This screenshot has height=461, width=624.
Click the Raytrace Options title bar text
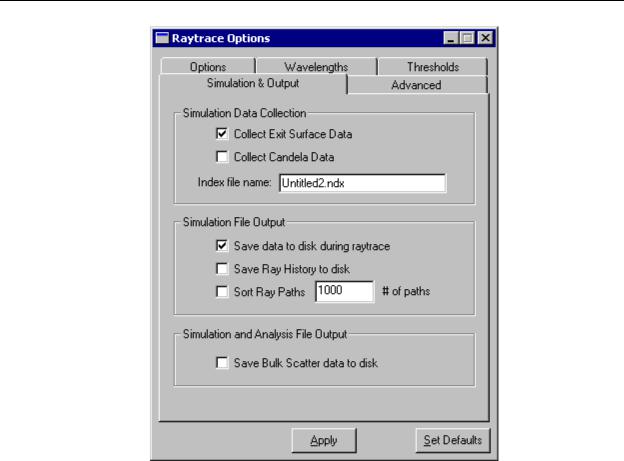[221, 38]
